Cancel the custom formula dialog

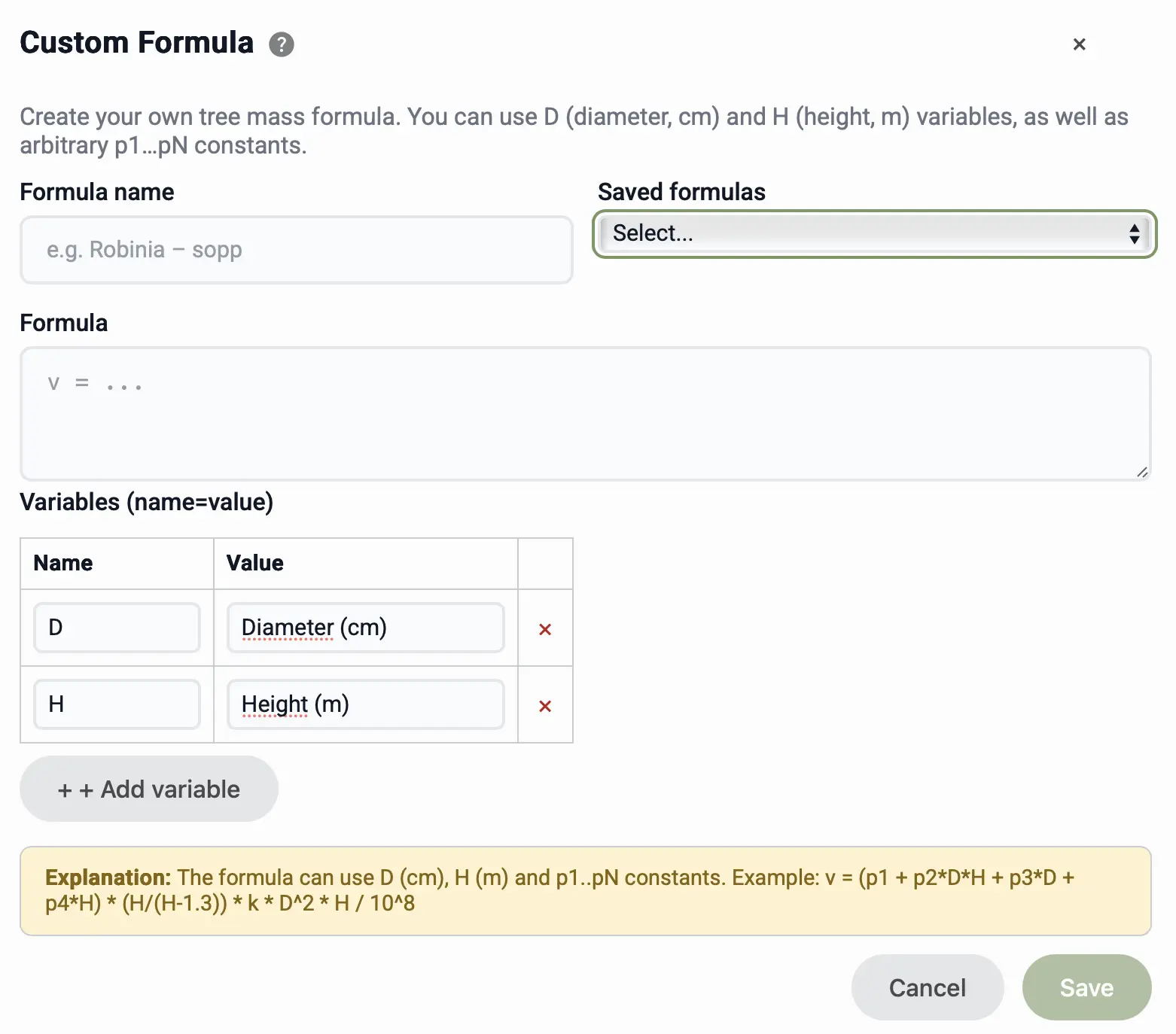coord(927,987)
